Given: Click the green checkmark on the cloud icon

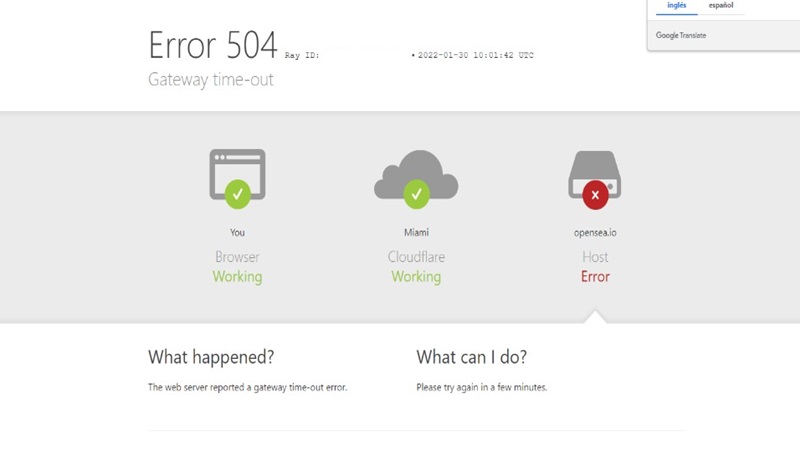Looking at the screenshot, I should tap(416, 194).
